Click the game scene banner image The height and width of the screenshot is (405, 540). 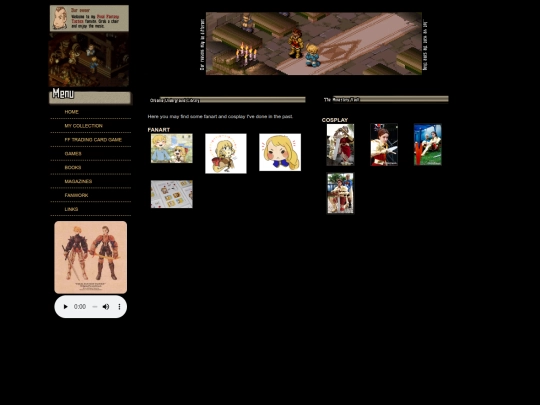314,43
